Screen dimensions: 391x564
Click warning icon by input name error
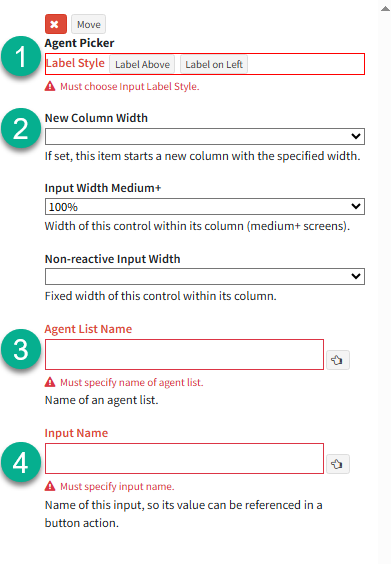point(50,486)
